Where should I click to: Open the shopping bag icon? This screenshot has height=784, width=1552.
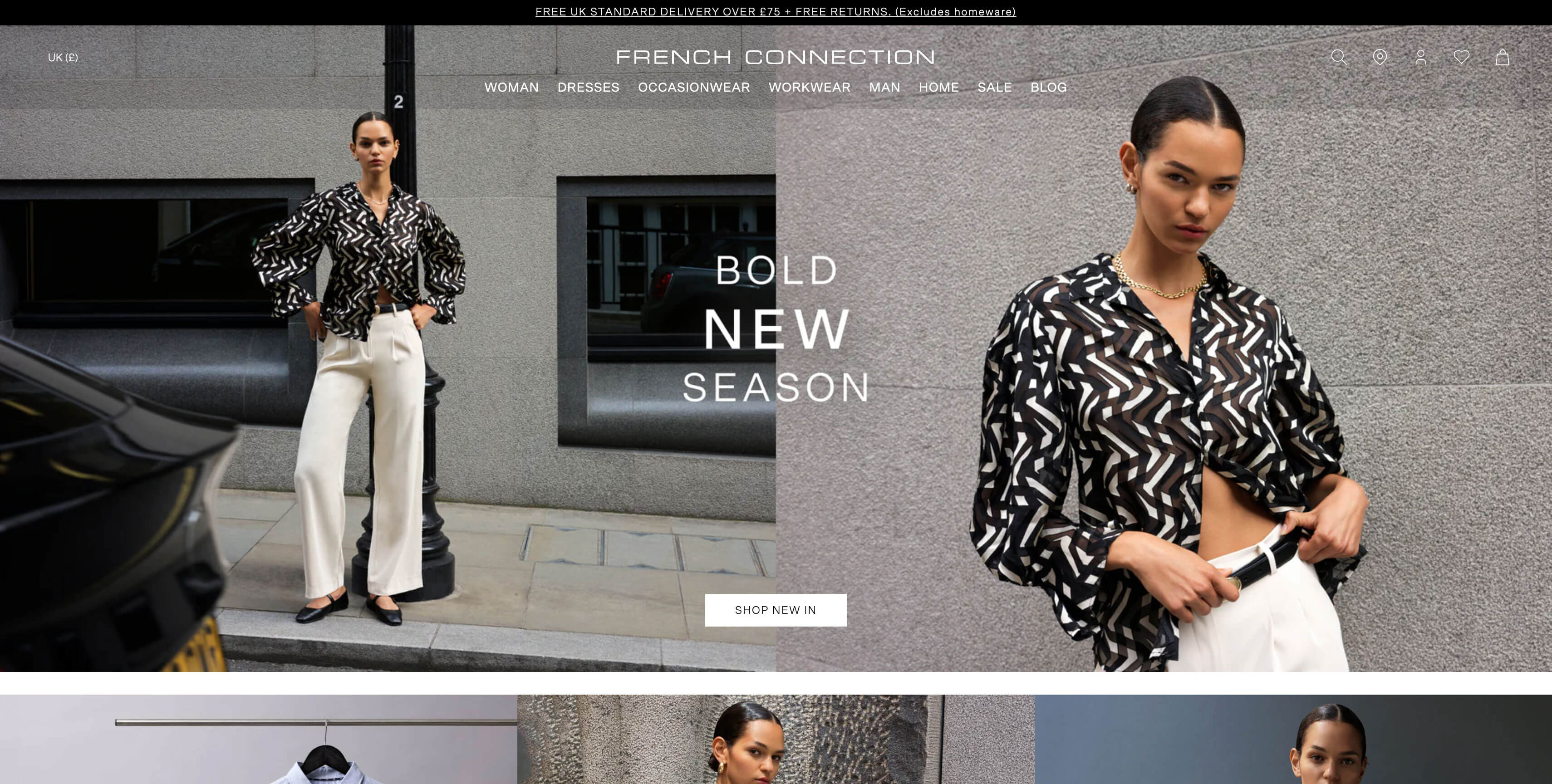click(1503, 57)
